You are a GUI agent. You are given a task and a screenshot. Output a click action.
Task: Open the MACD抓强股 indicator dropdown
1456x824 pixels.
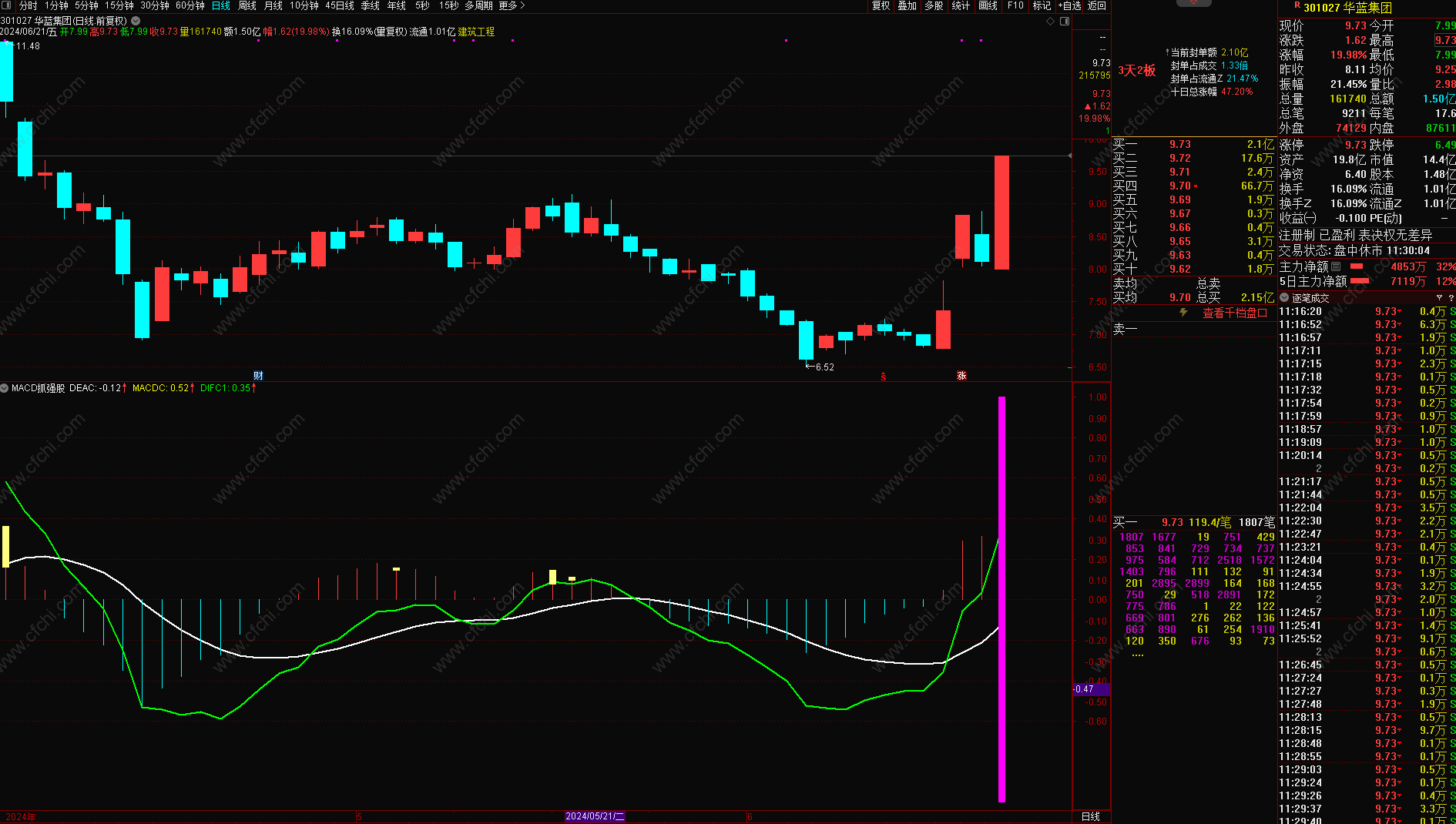[5, 388]
